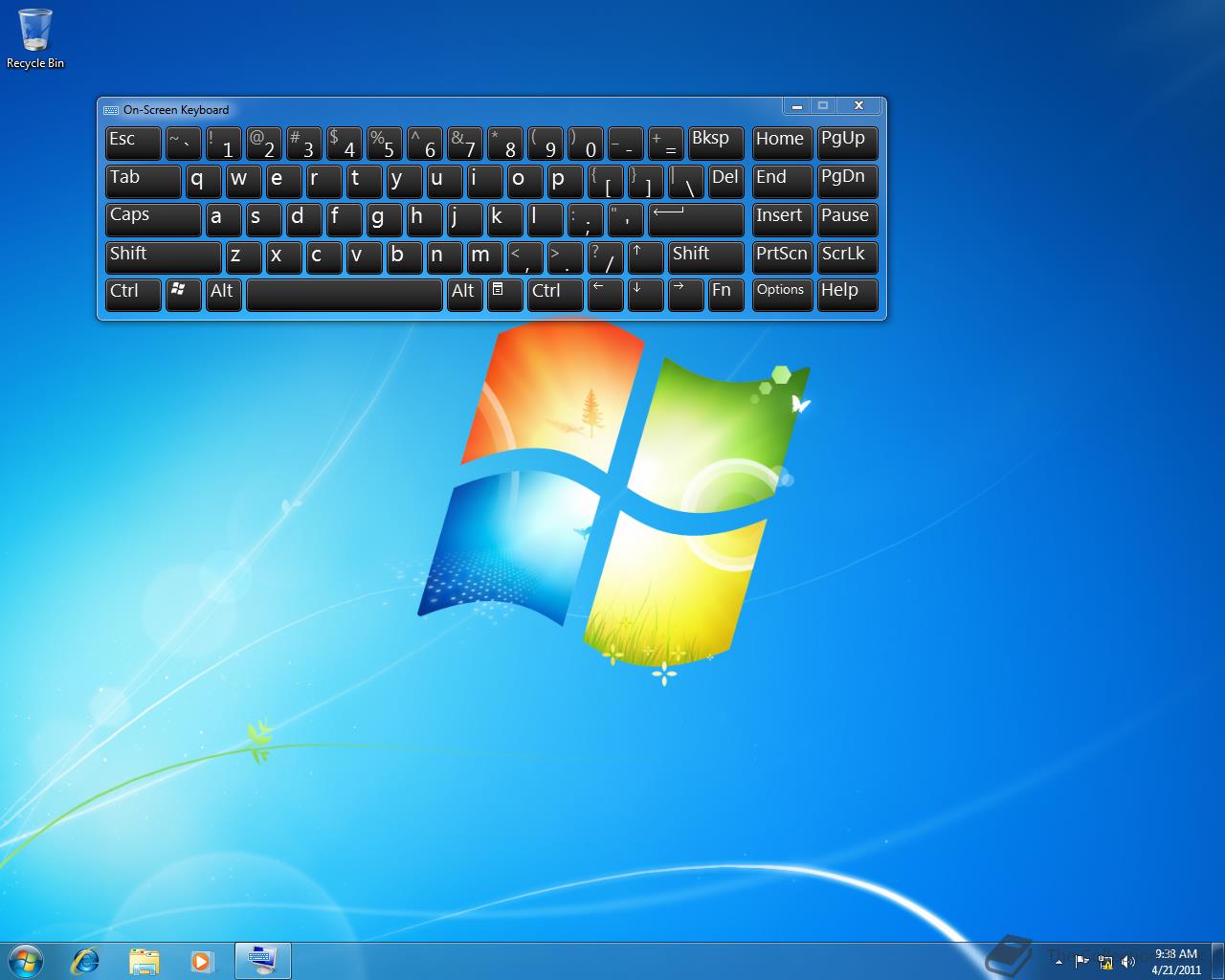Click the minus underscore key

(625, 143)
